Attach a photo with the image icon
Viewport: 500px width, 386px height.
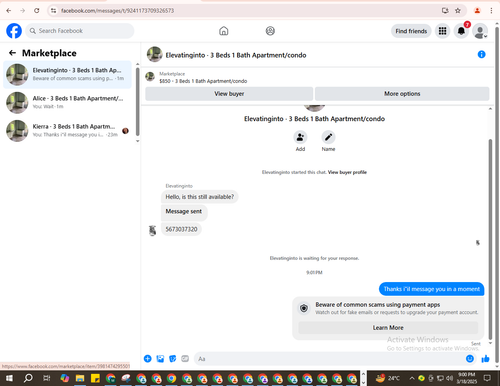(x=160, y=359)
